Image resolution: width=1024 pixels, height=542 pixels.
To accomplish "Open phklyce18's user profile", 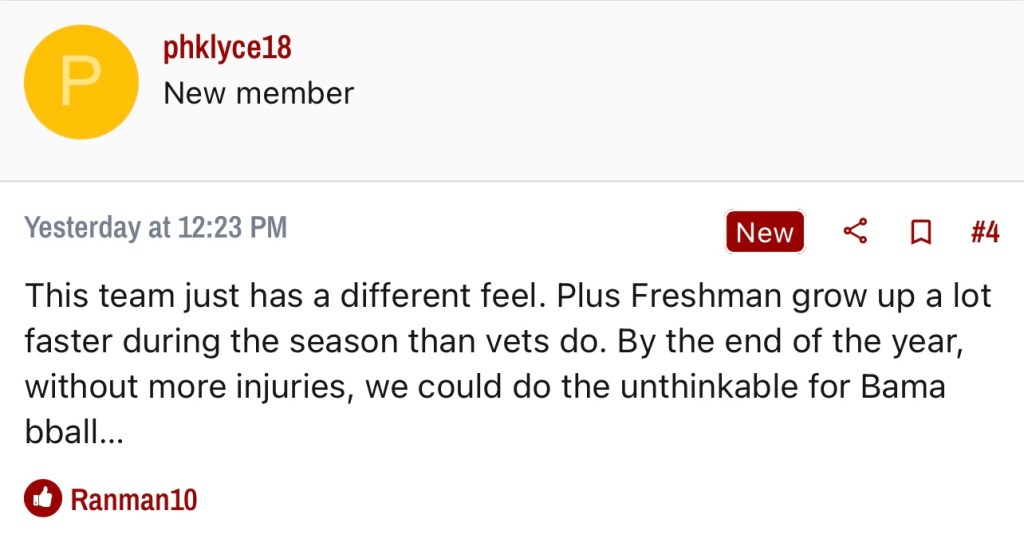I will [227, 48].
